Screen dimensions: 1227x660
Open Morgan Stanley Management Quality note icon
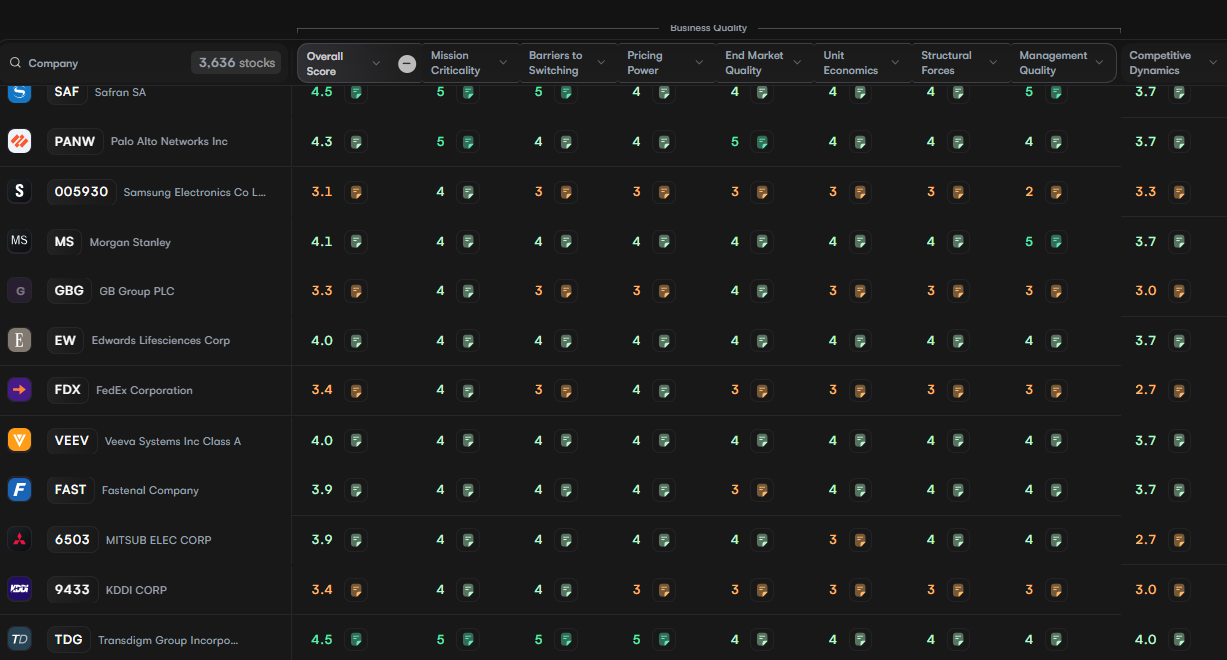(x=1055, y=242)
